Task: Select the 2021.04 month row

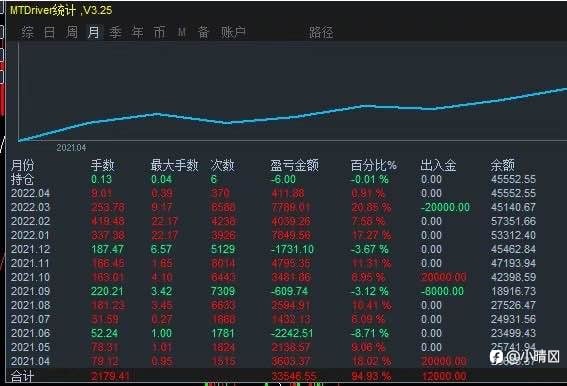Action: tap(30, 361)
